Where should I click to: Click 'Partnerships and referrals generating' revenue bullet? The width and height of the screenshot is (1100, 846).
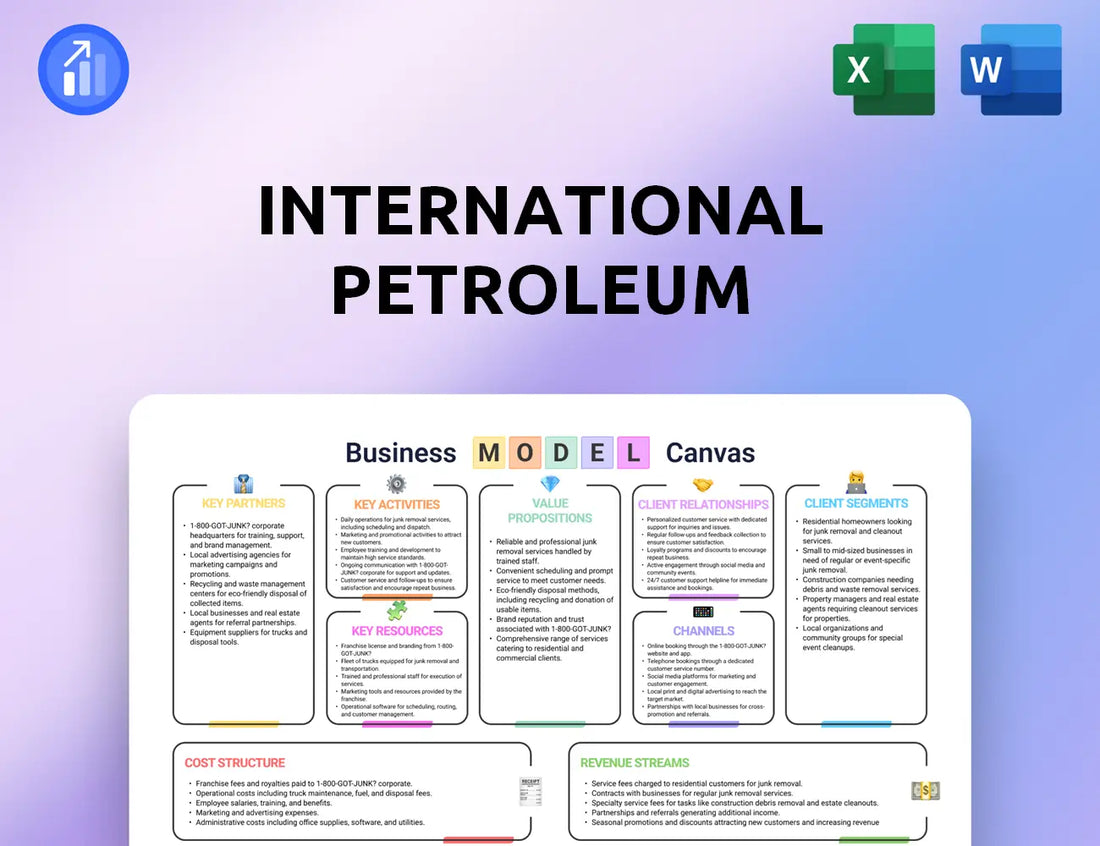tap(686, 812)
